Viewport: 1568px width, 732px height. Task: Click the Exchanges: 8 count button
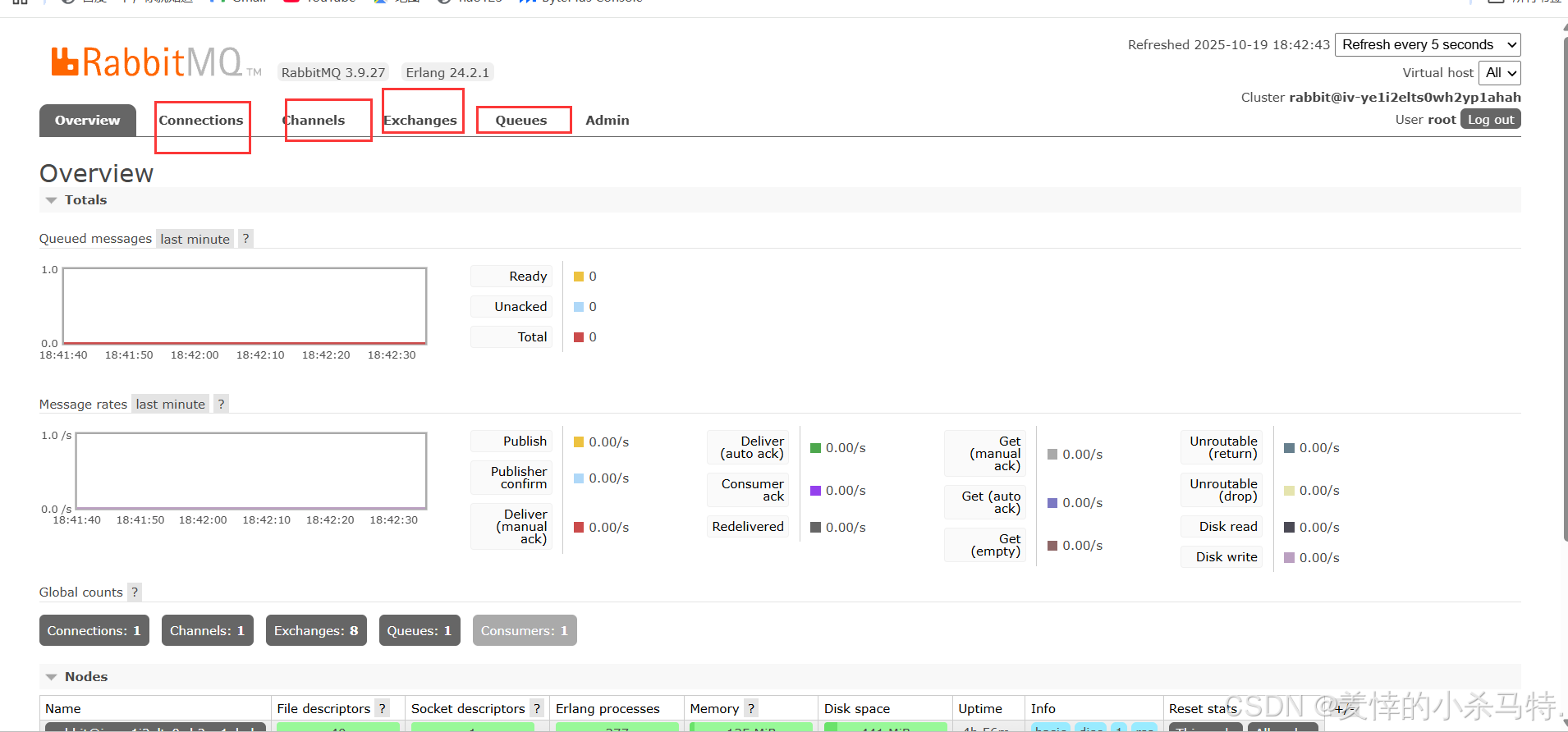tap(316, 630)
